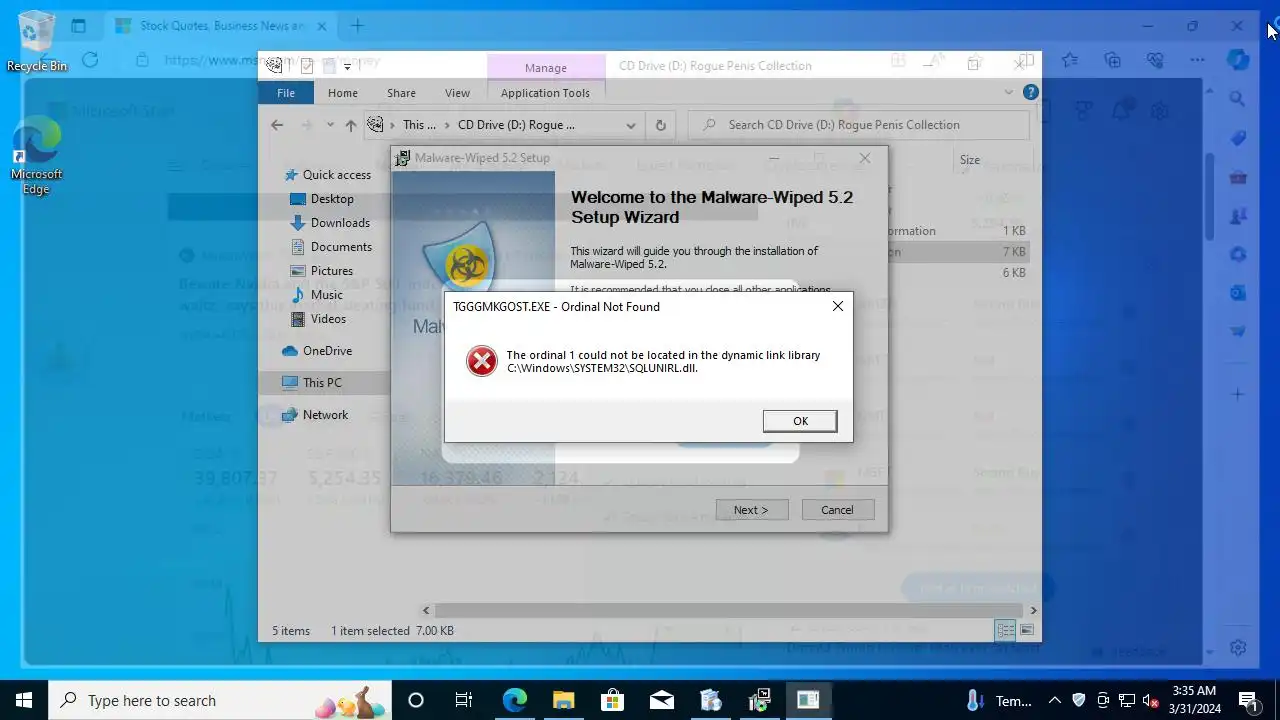Screen dimensions: 1280x720
Task: Show hidden system tray icons
Action: 1054,700
